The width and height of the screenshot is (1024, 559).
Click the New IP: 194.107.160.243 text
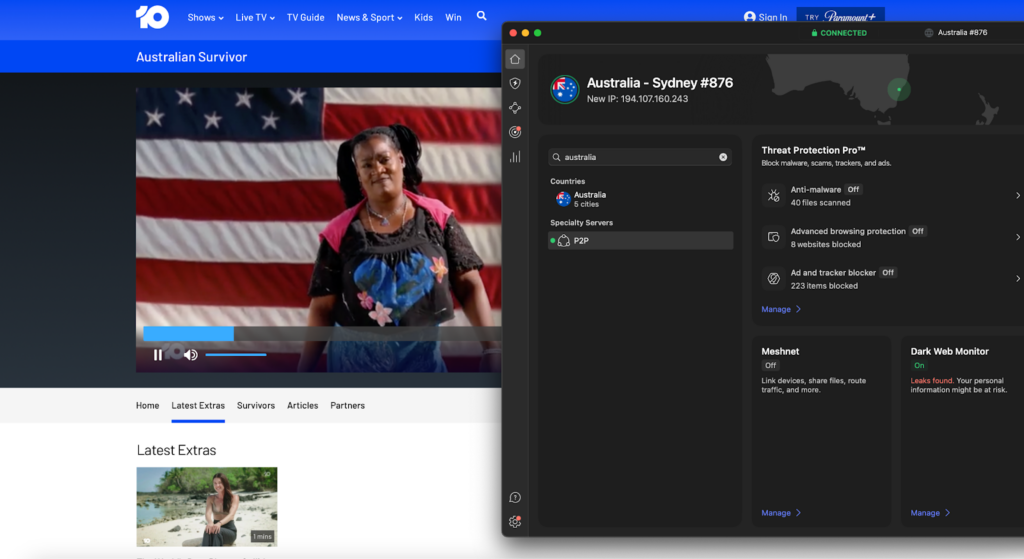(637, 99)
